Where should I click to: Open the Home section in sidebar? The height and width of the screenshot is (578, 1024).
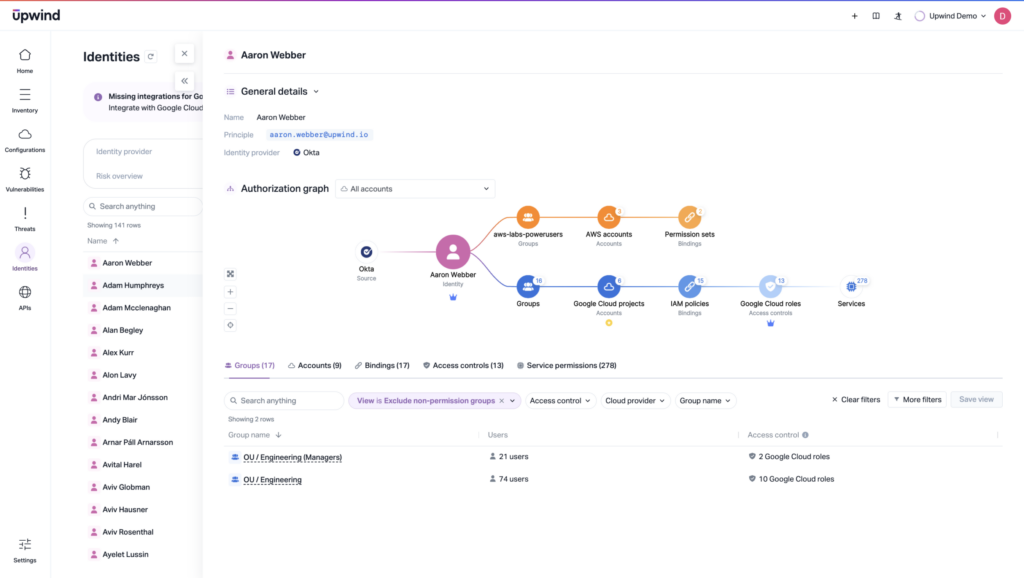25,61
